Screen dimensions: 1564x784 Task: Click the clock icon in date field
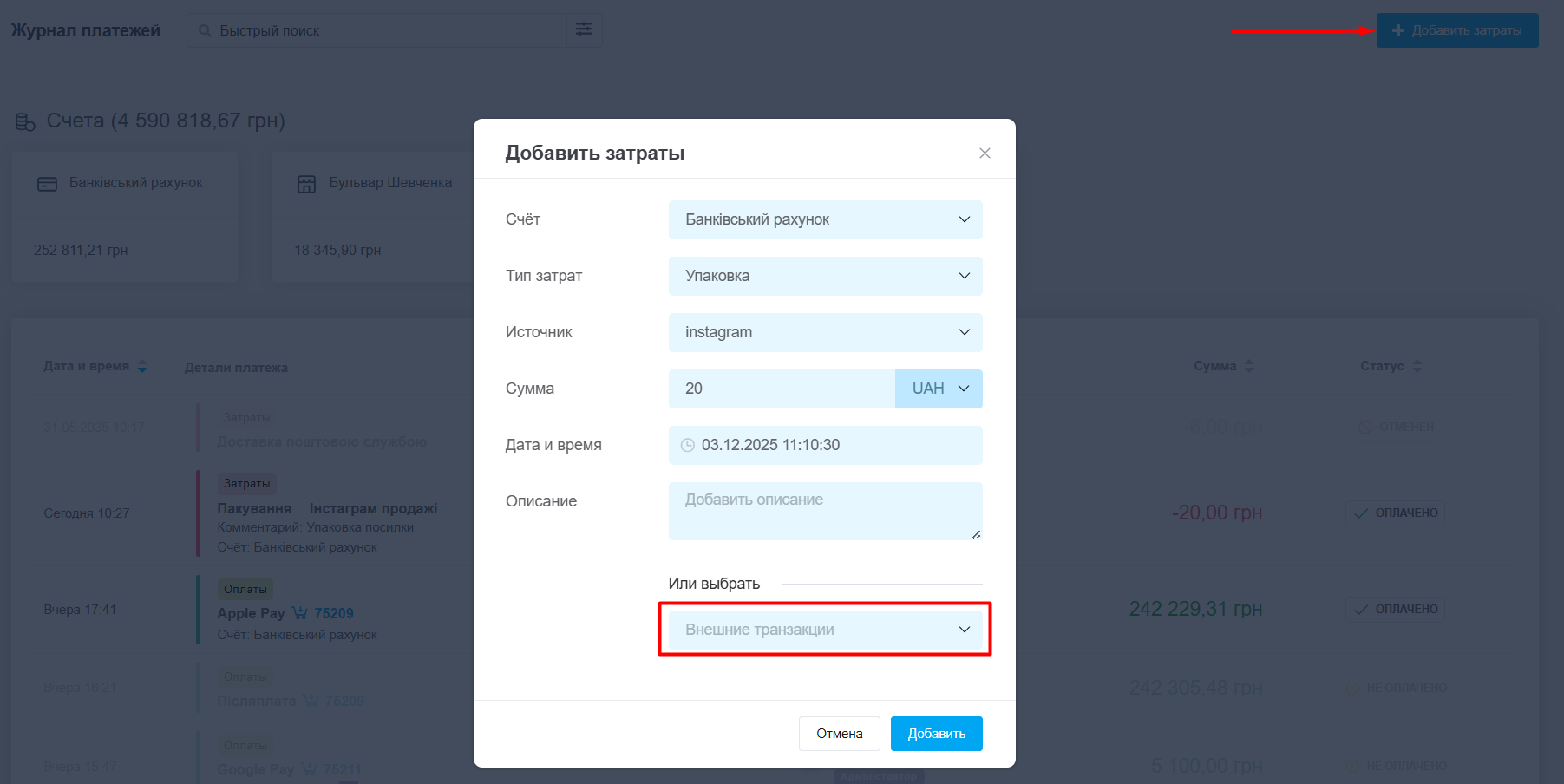pyautogui.click(x=688, y=445)
